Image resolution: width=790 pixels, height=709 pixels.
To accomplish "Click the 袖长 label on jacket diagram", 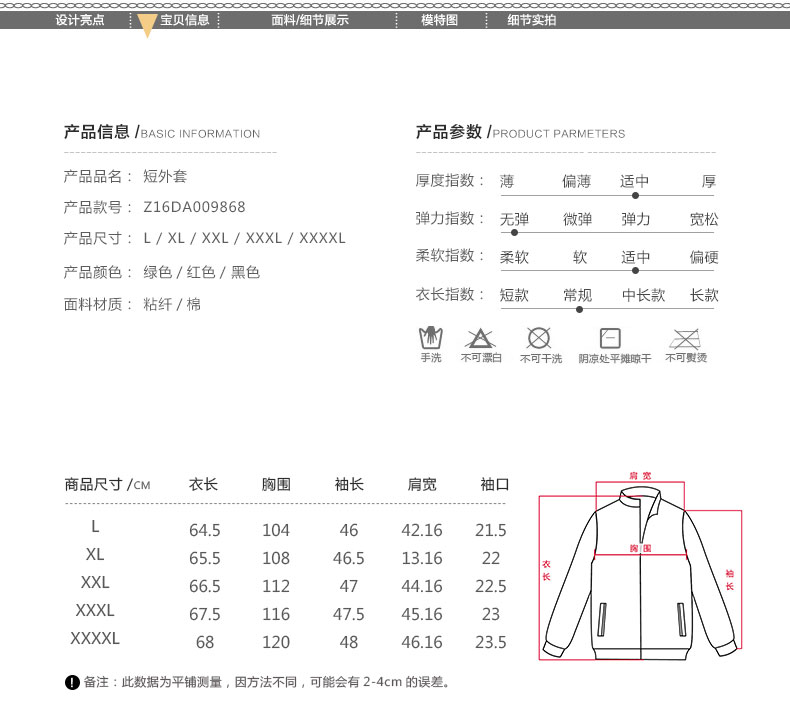I will 730,579.
